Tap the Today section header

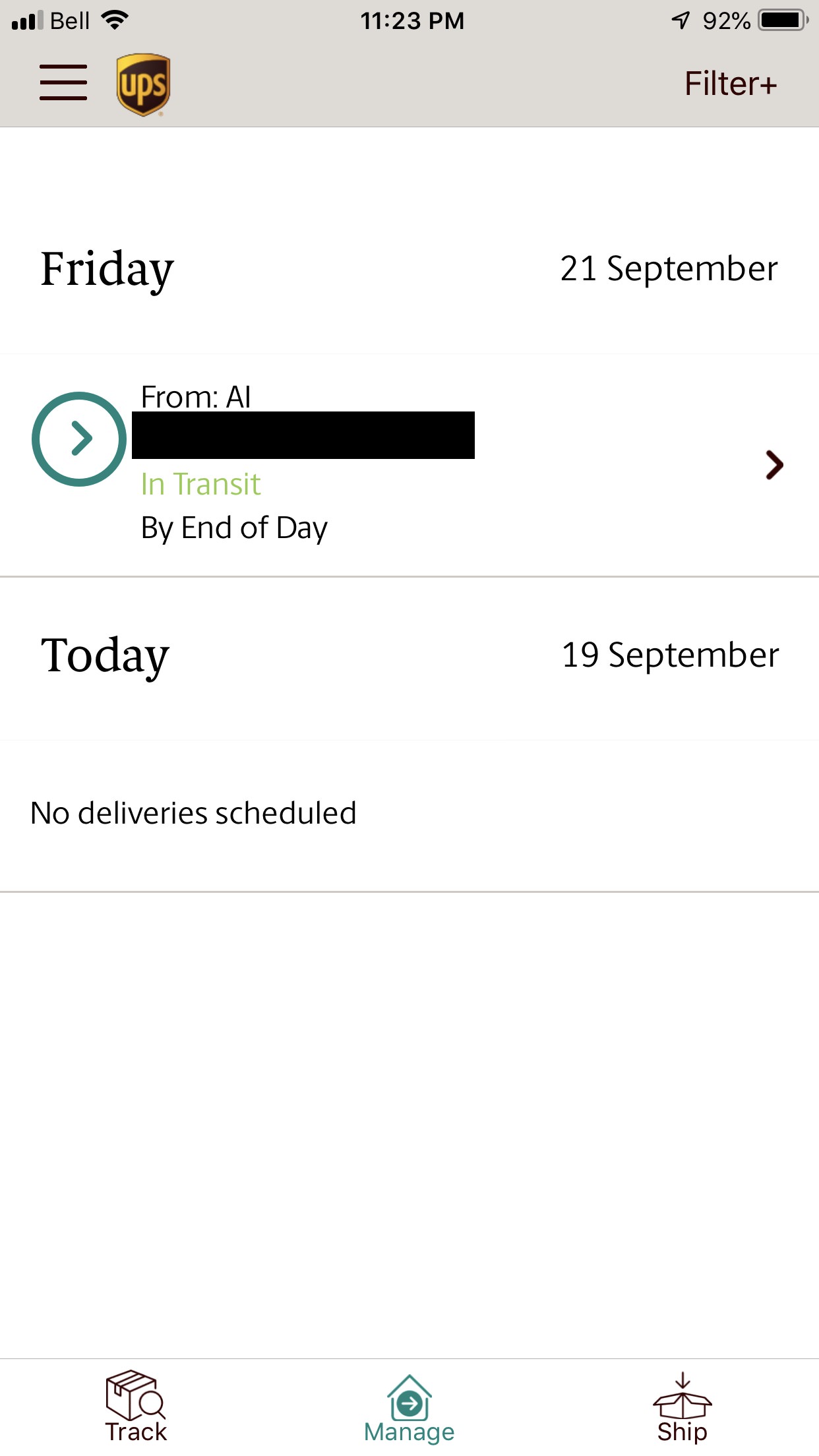105,655
